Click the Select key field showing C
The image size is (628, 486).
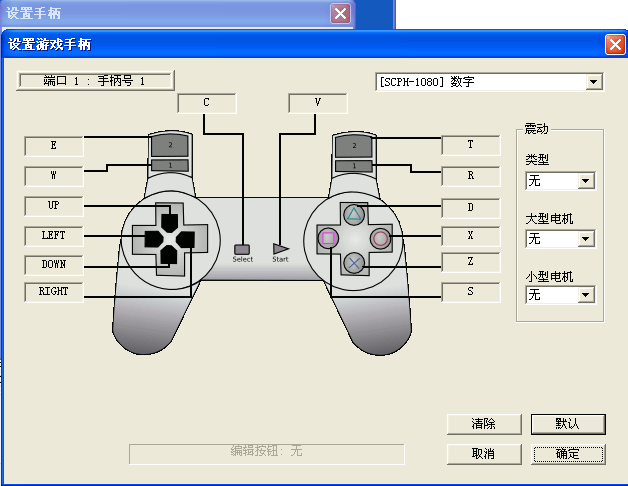(x=207, y=103)
